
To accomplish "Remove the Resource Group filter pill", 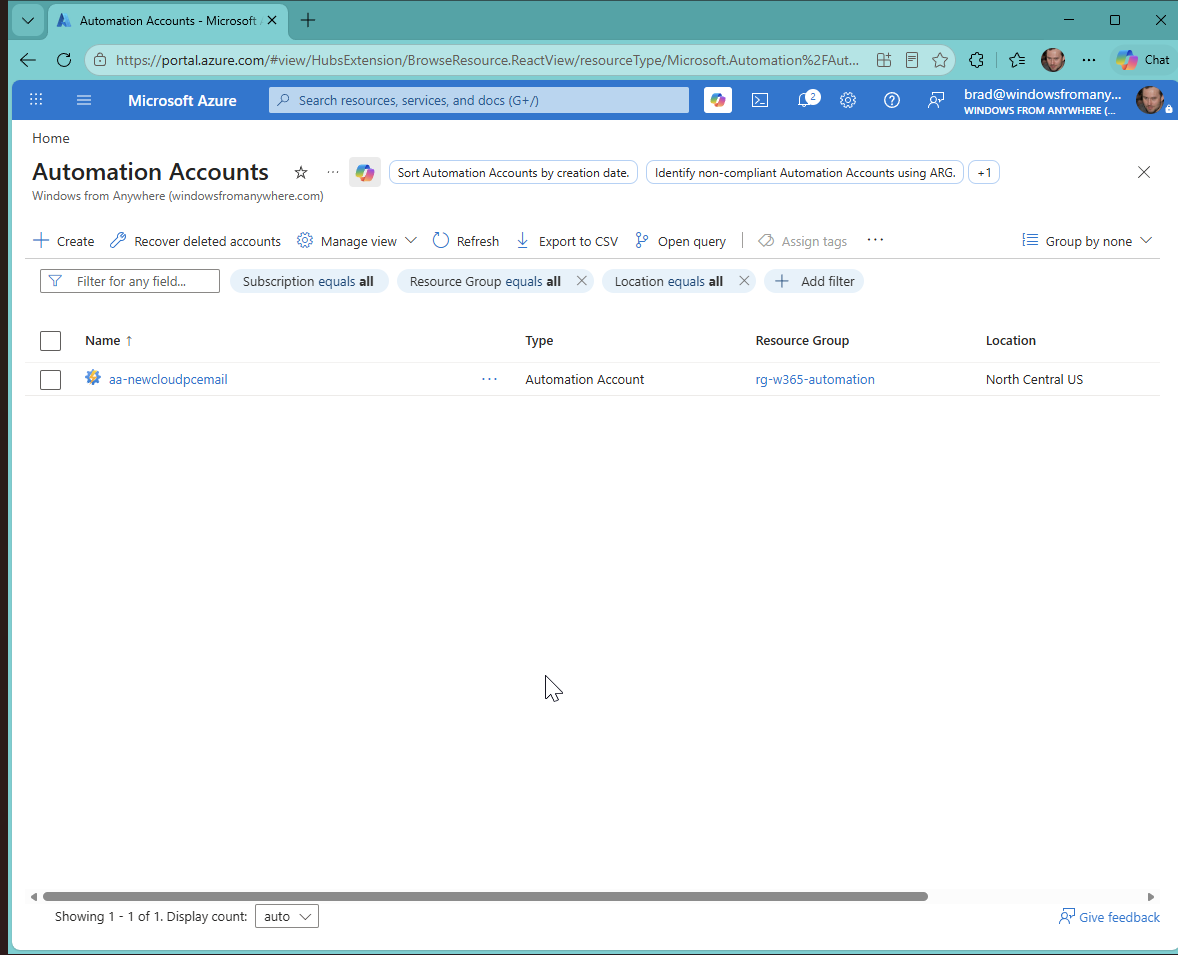I will click(581, 280).
